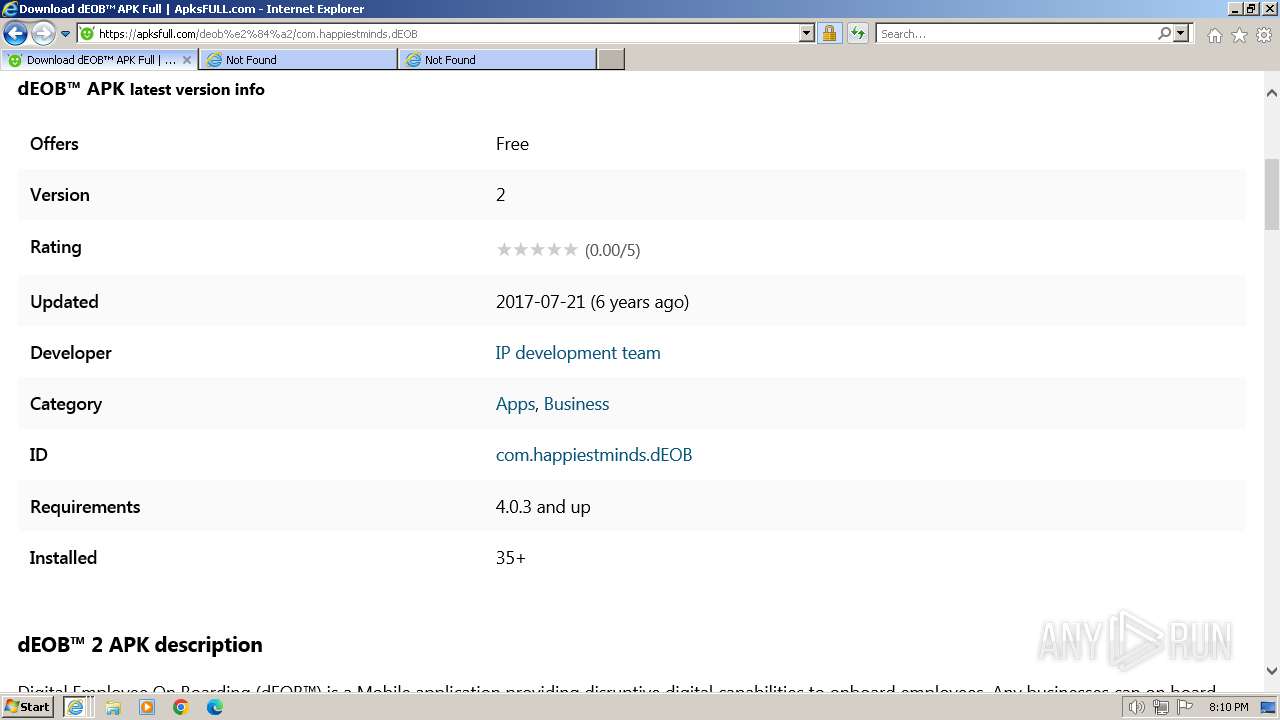
Task: Click the search magnifier icon
Action: click(x=1164, y=34)
